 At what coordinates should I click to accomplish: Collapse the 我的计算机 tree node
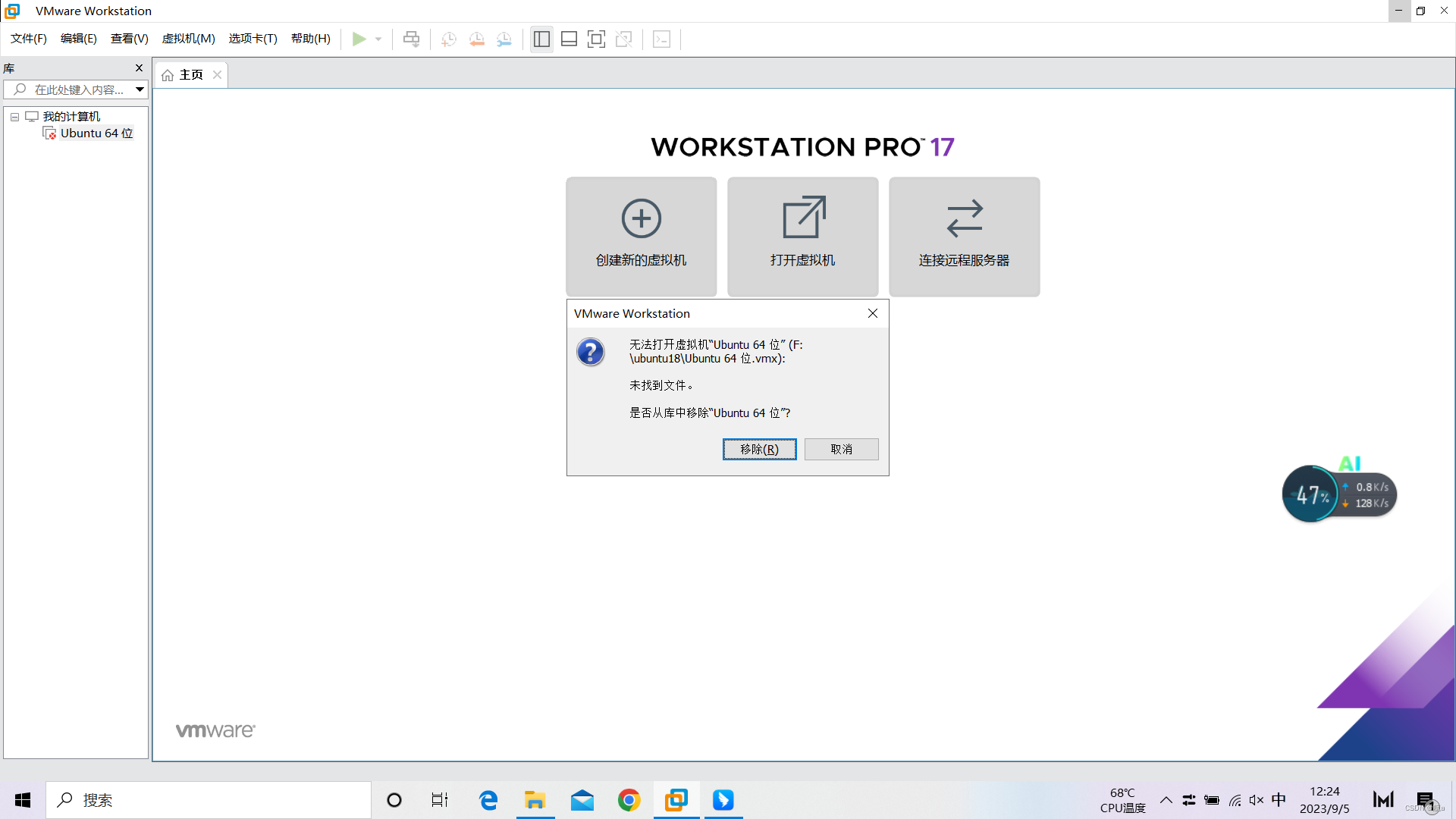pyautogui.click(x=14, y=117)
